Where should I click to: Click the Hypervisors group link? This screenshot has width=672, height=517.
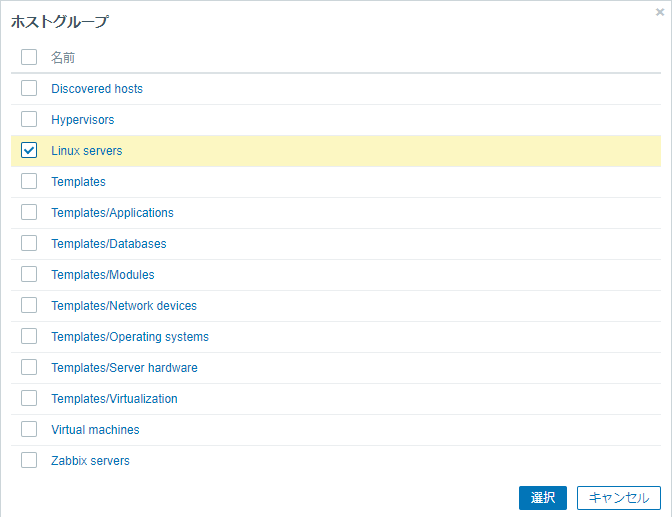tap(83, 120)
